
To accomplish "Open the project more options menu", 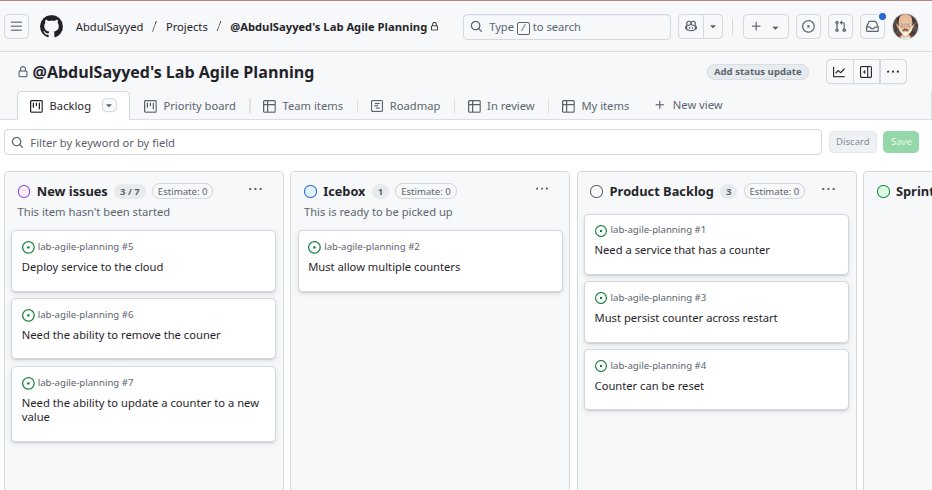I will [893, 72].
